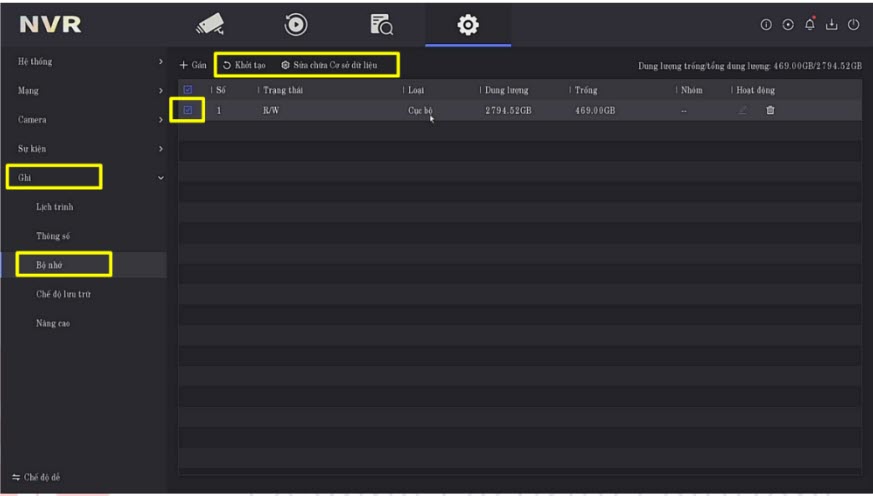
Task: Uncheck the checkbox for disk row 1
Action: [x=187, y=110]
